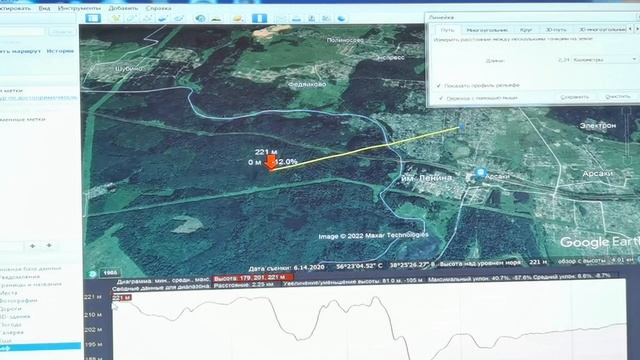Toggle the sunlight across landscape icon
The image size is (640, 360).
[x=216, y=18]
